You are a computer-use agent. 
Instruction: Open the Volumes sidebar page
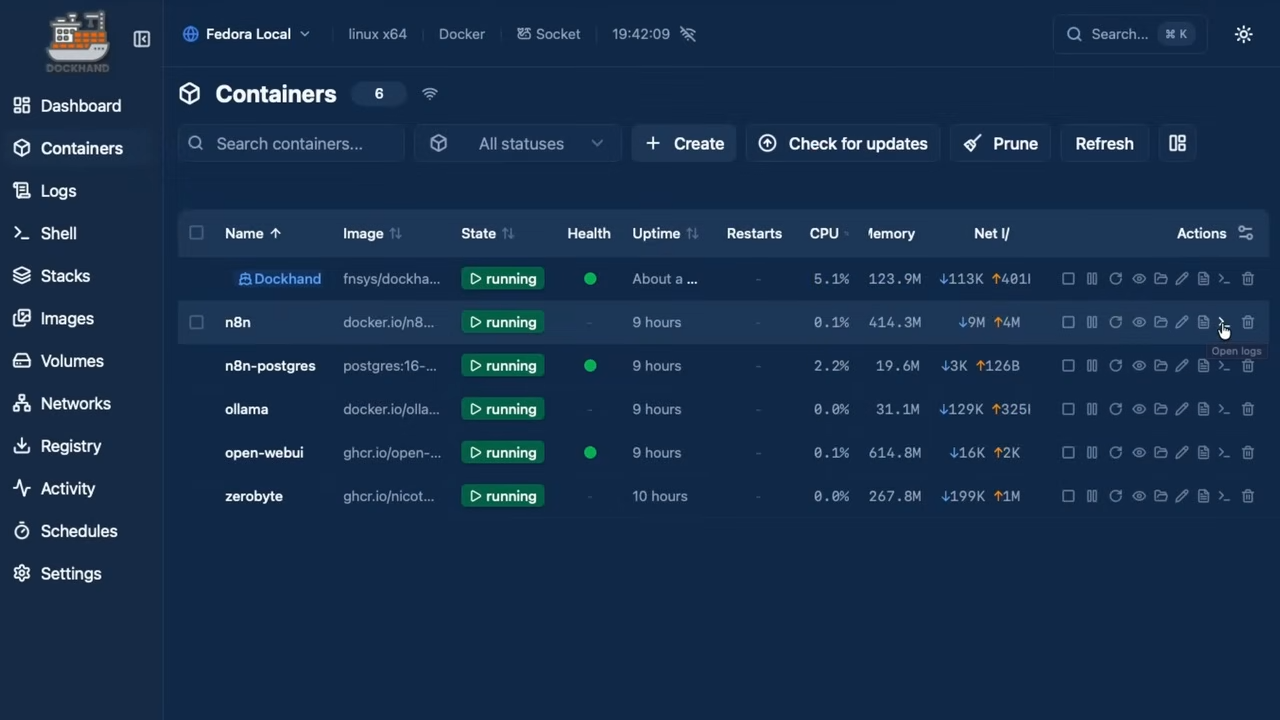pyautogui.click(x=72, y=361)
